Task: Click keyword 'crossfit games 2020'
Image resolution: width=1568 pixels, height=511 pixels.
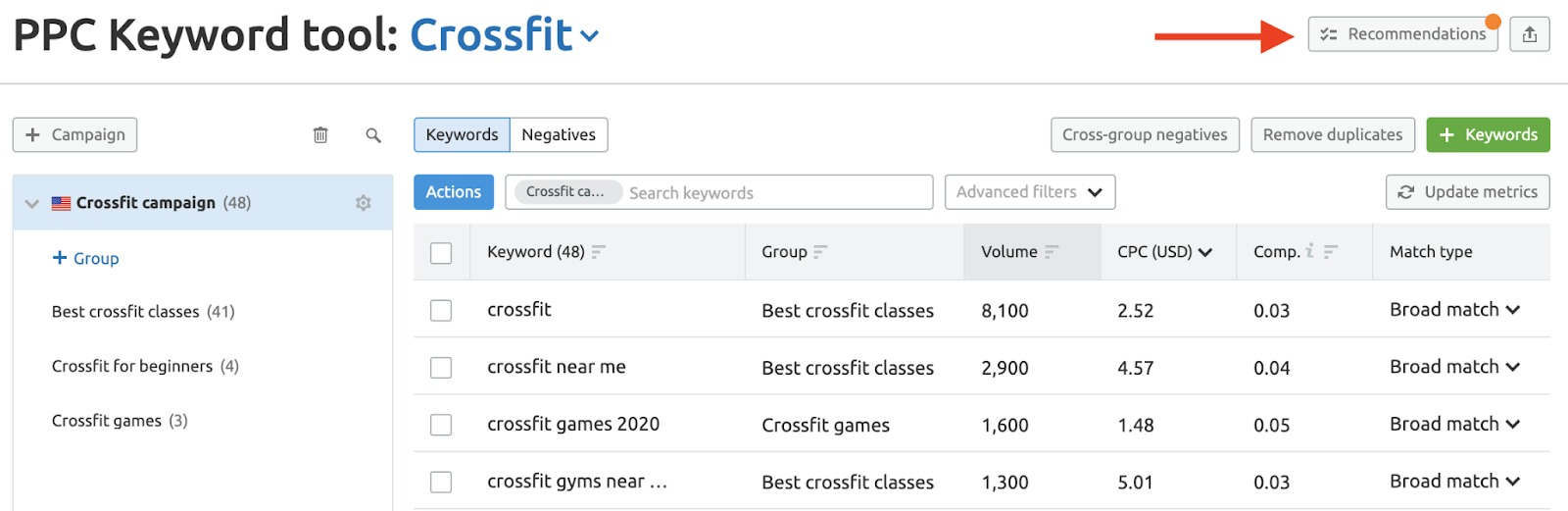Action: click(x=573, y=424)
